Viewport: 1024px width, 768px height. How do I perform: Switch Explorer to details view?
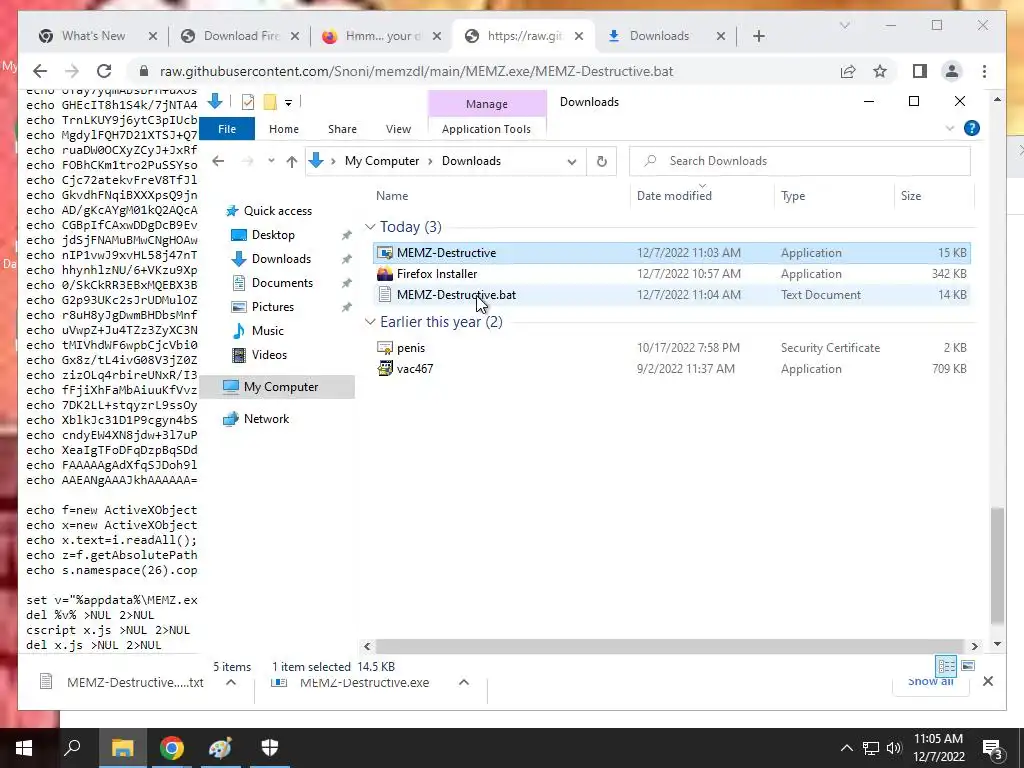coord(946,666)
